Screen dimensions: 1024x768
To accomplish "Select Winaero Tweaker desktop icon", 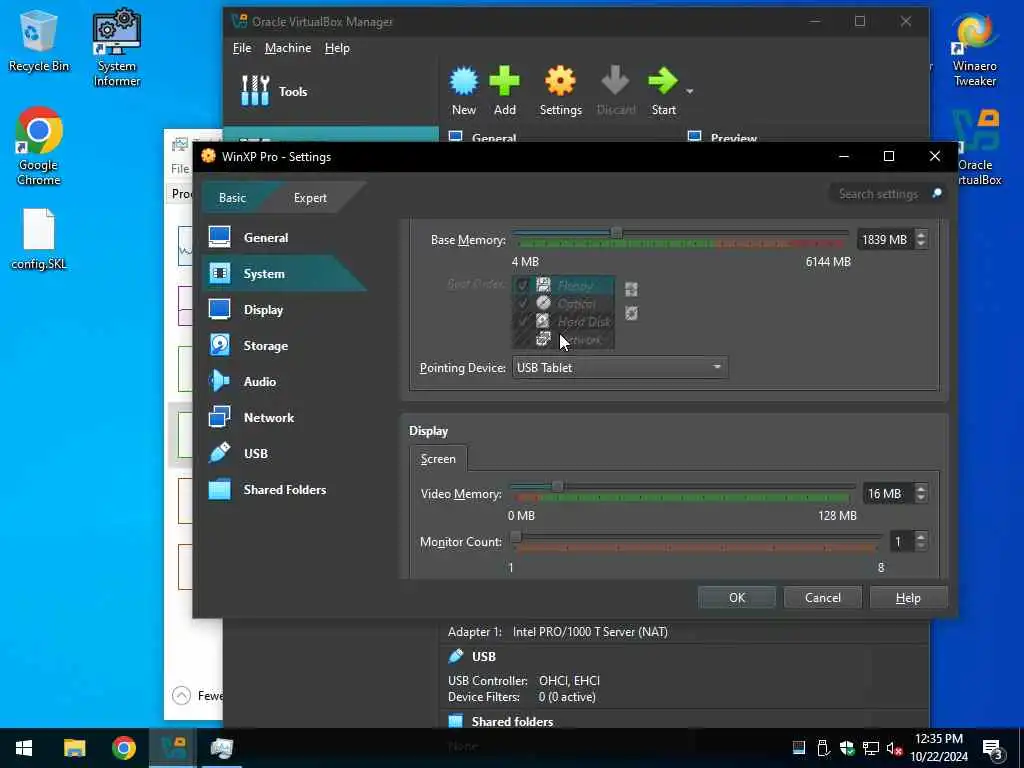I will pyautogui.click(x=974, y=50).
